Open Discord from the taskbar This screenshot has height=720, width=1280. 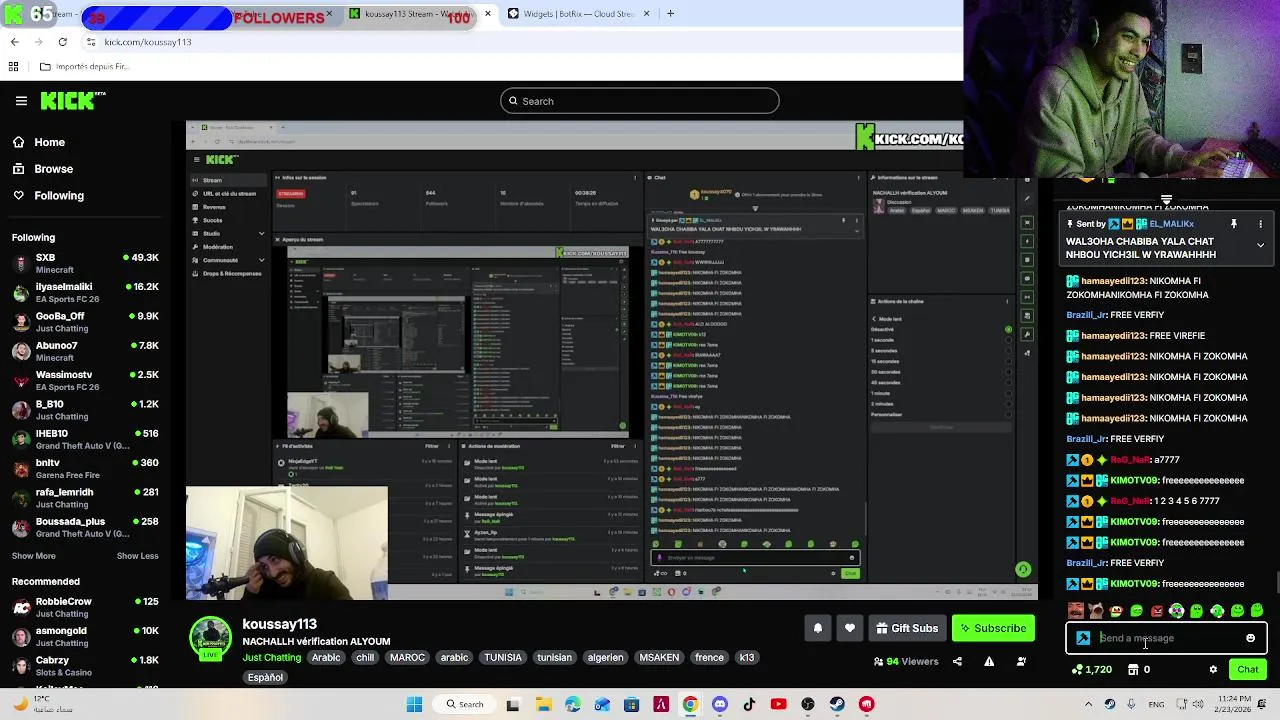tap(720, 704)
